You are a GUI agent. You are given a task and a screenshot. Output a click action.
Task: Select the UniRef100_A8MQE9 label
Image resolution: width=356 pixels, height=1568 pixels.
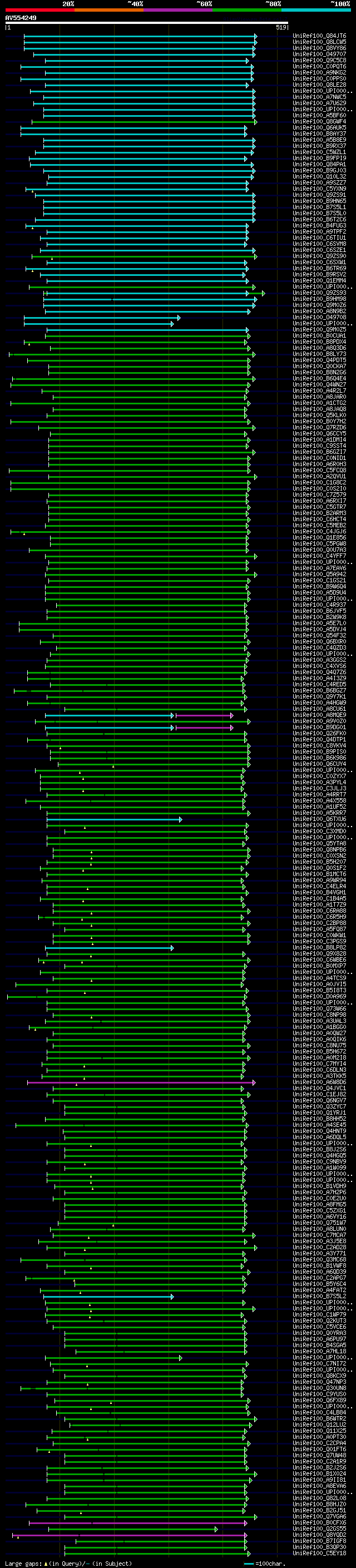click(x=319, y=715)
